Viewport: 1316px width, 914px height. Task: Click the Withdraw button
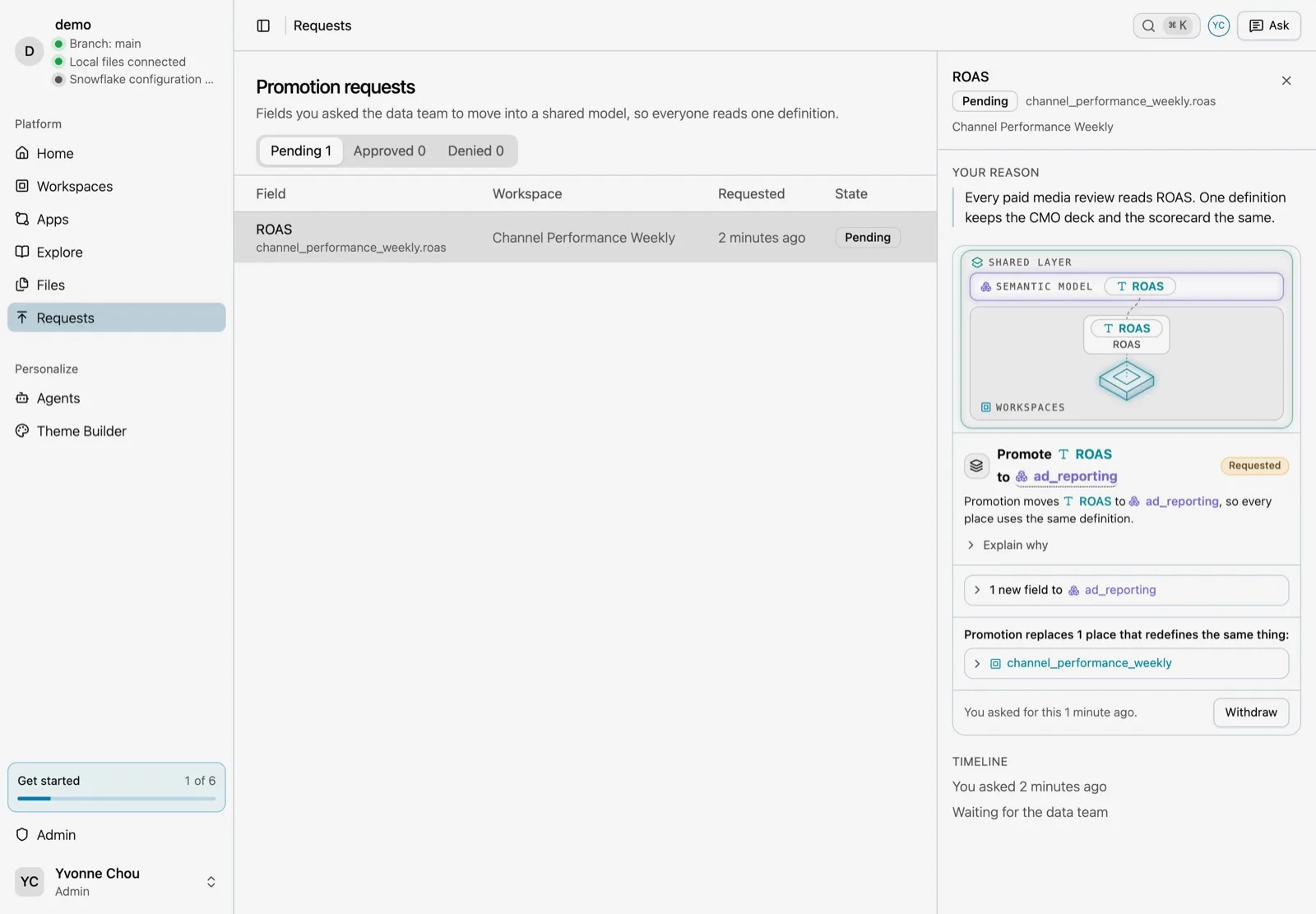tap(1251, 712)
